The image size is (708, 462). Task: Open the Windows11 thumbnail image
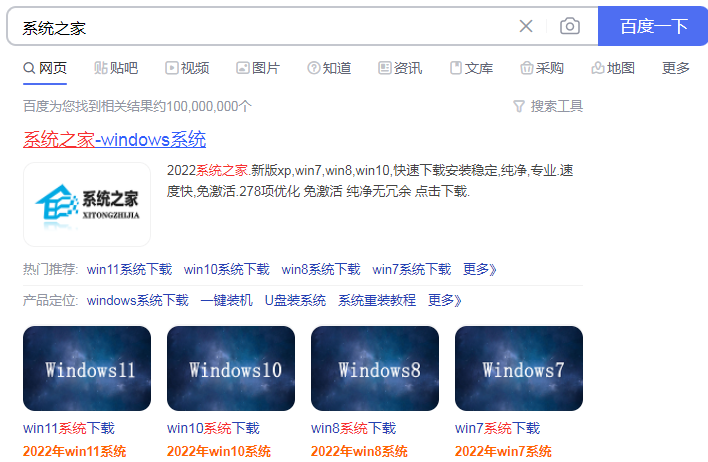[x=87, y=369]
